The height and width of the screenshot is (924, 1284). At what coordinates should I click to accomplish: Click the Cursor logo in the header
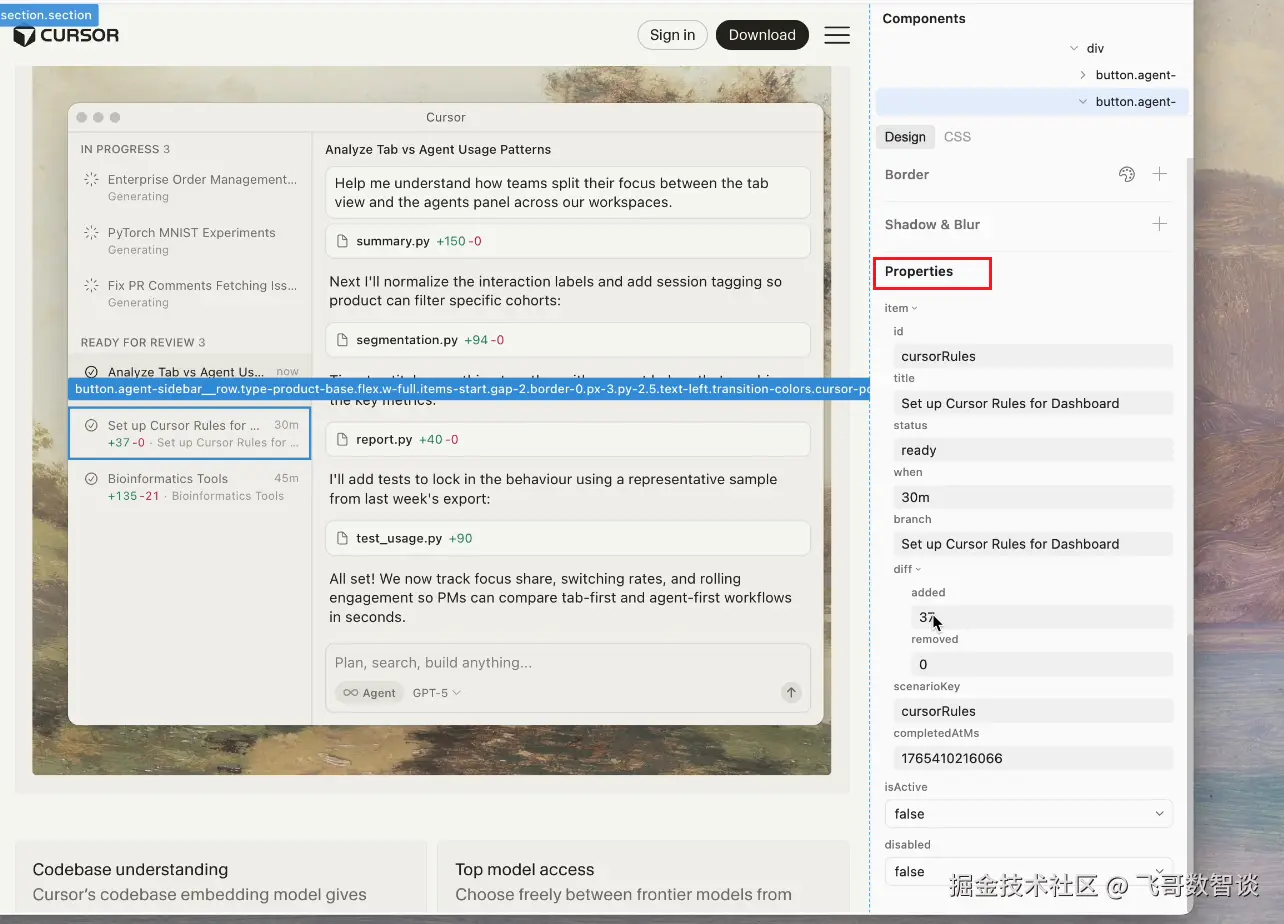66,36
